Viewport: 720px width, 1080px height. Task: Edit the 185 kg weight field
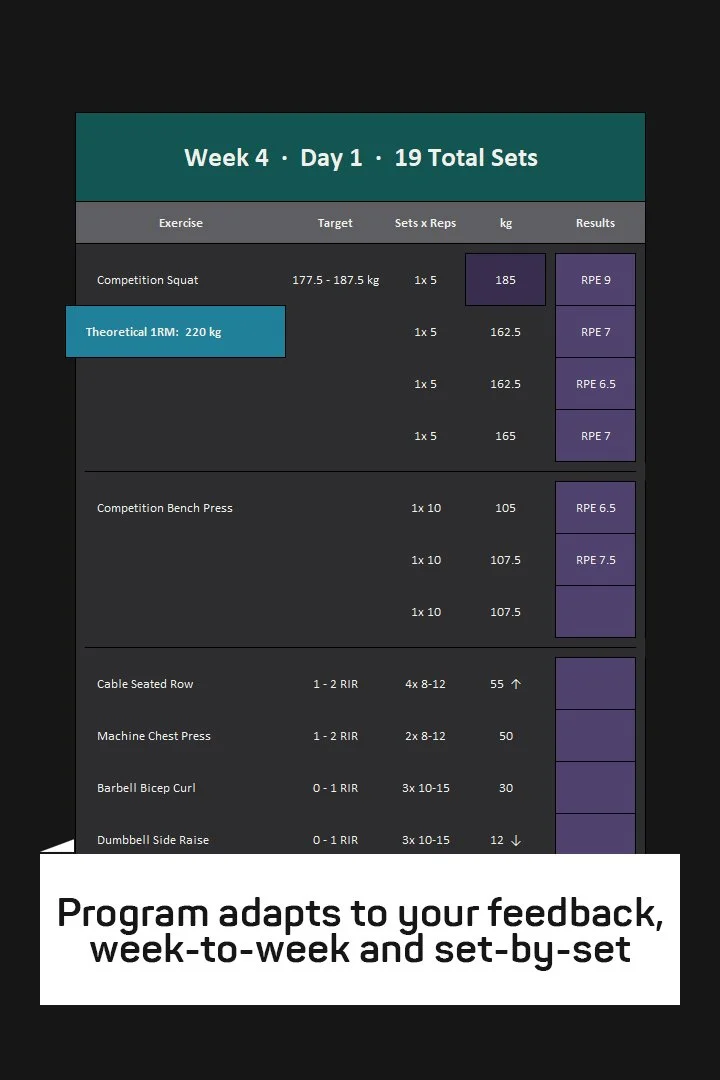[x=505, y=280]
